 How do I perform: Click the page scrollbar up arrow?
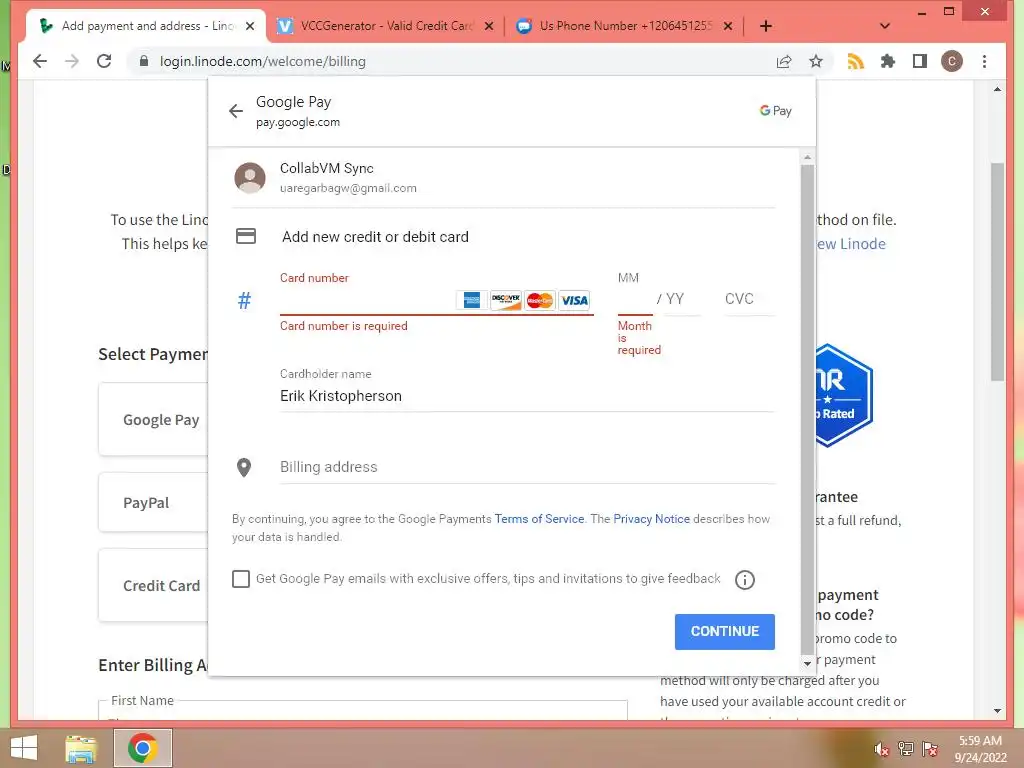point(997,89)
